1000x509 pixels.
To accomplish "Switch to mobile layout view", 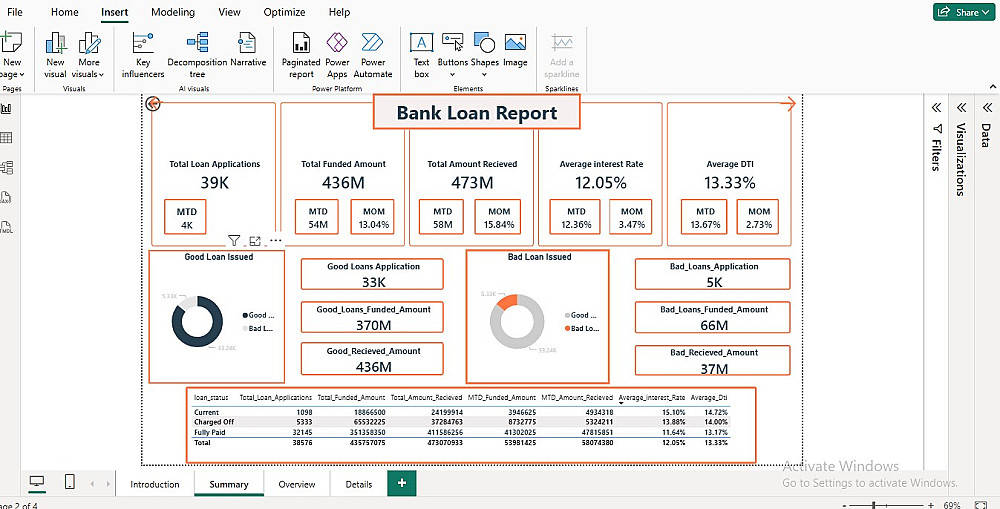I will coord(70,482).
